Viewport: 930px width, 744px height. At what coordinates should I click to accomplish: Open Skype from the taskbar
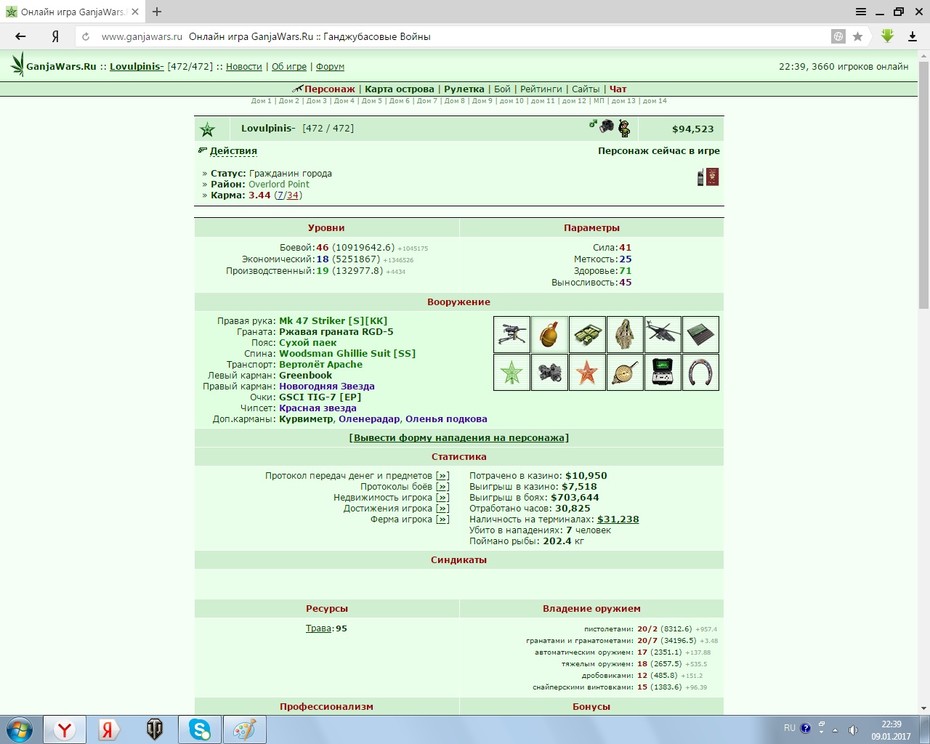click(199, 729)
